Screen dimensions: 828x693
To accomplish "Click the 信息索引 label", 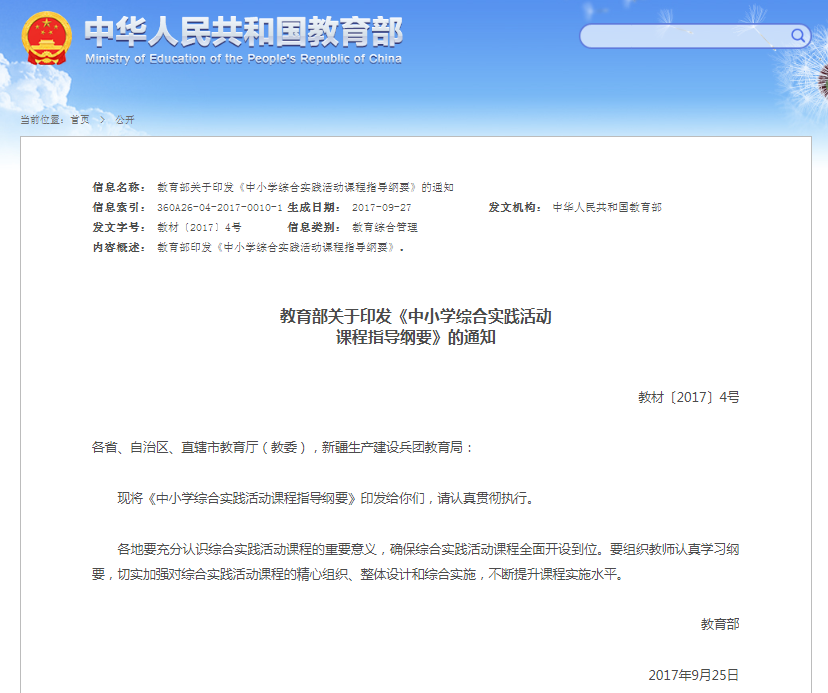I will (x=119, y=207).
